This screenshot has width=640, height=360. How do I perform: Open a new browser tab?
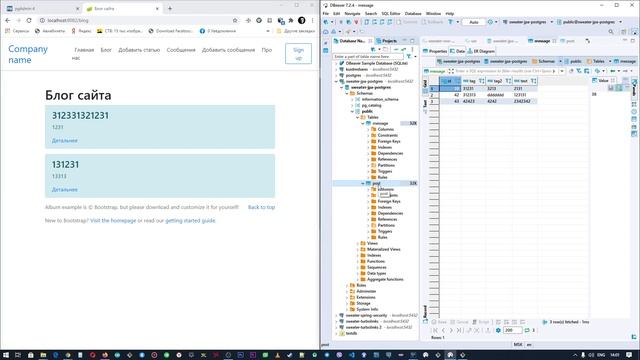[170, 8]
